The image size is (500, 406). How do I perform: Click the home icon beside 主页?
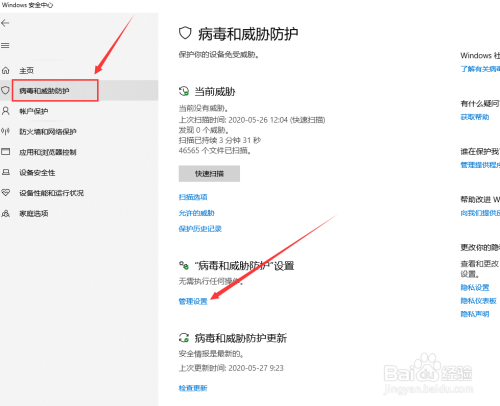tap(5, 70)
